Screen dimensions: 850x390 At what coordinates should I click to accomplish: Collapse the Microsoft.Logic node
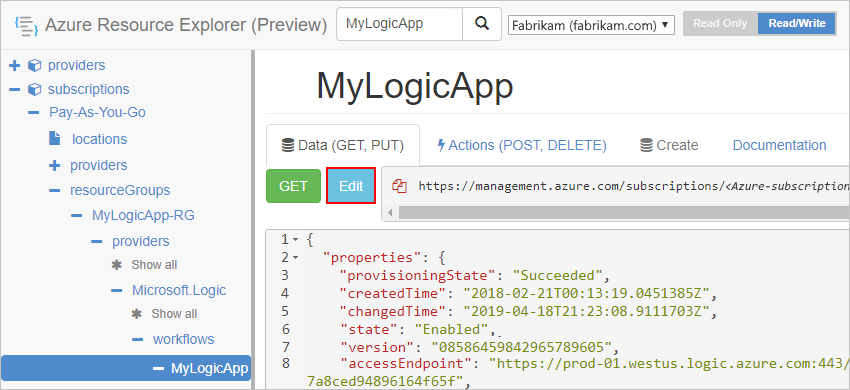click(x=117, y=290)
